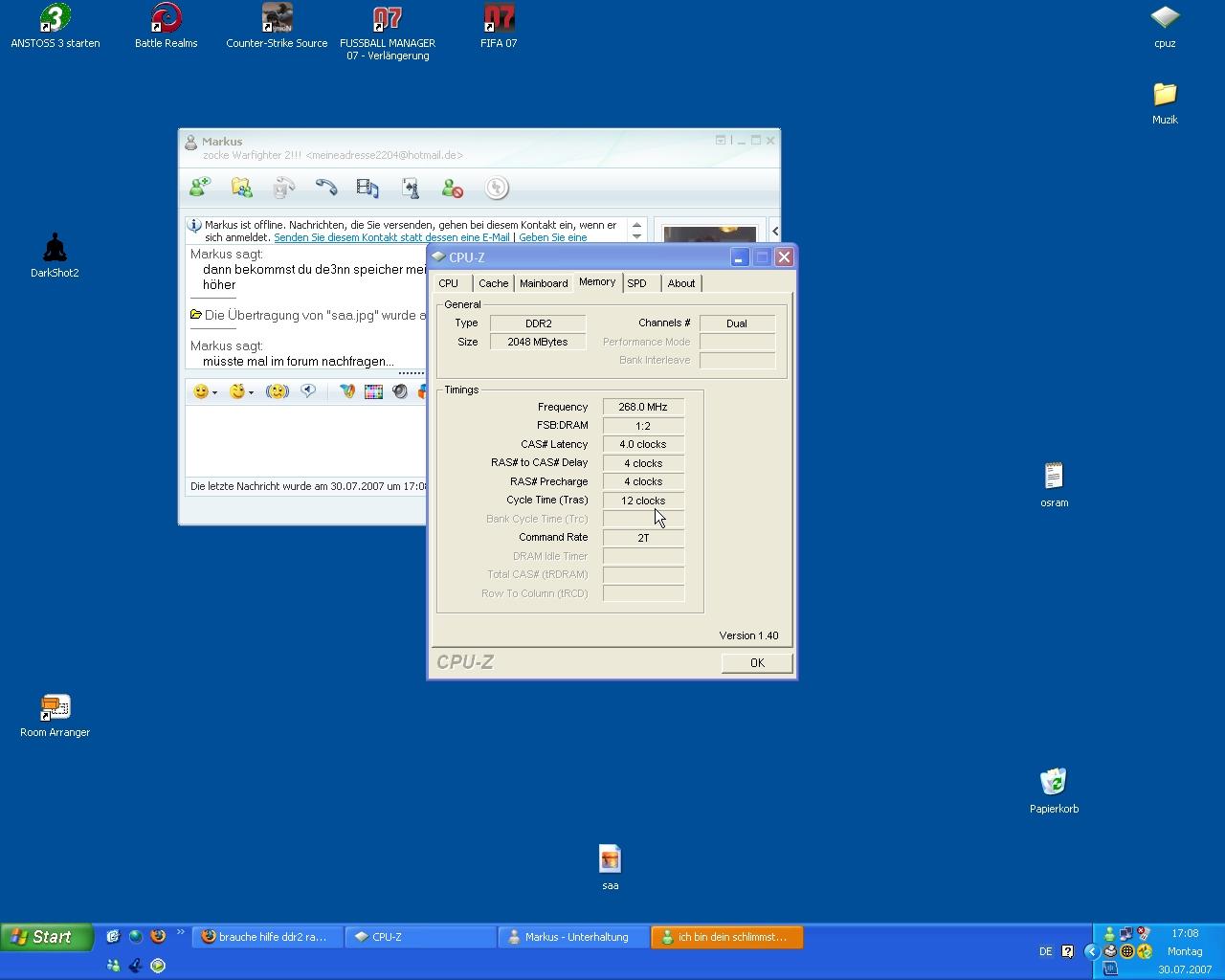Open the smiley dropdown arrow
The image size is (1225, 980).
pyautogui.click(x=214, y=392)
